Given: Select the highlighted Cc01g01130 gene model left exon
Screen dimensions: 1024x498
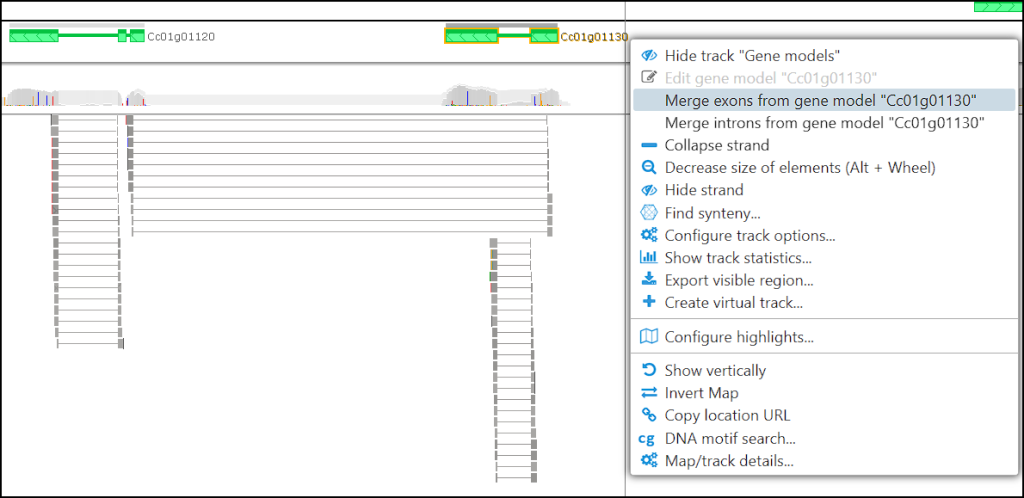Looking at the screenshot, I should click(471, 37).
